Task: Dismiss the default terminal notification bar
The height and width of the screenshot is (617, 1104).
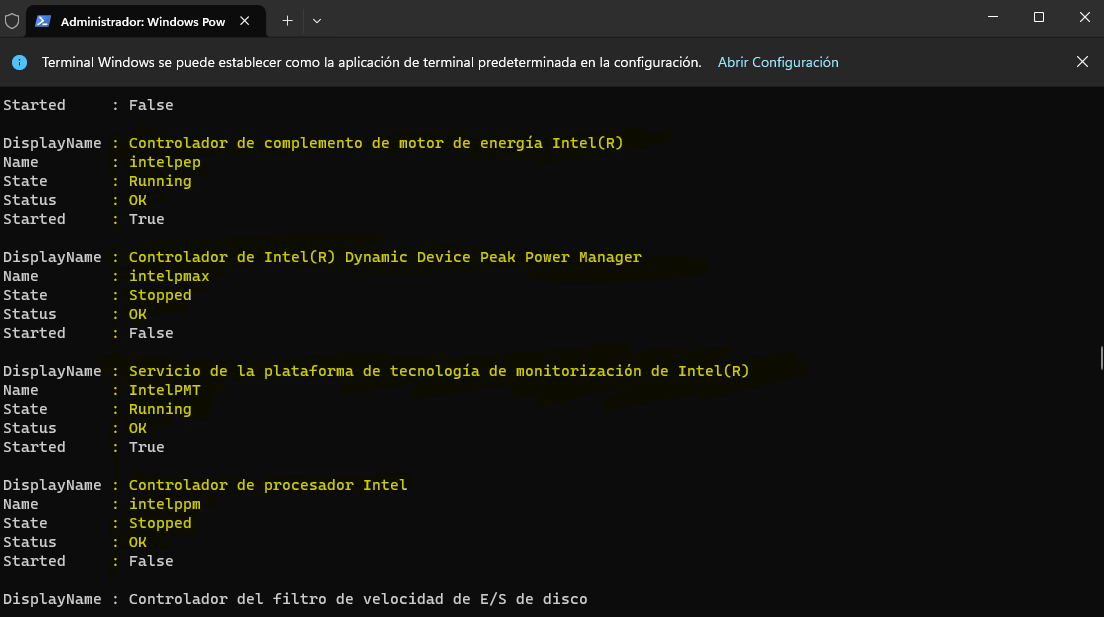Action: [1082, 62]
